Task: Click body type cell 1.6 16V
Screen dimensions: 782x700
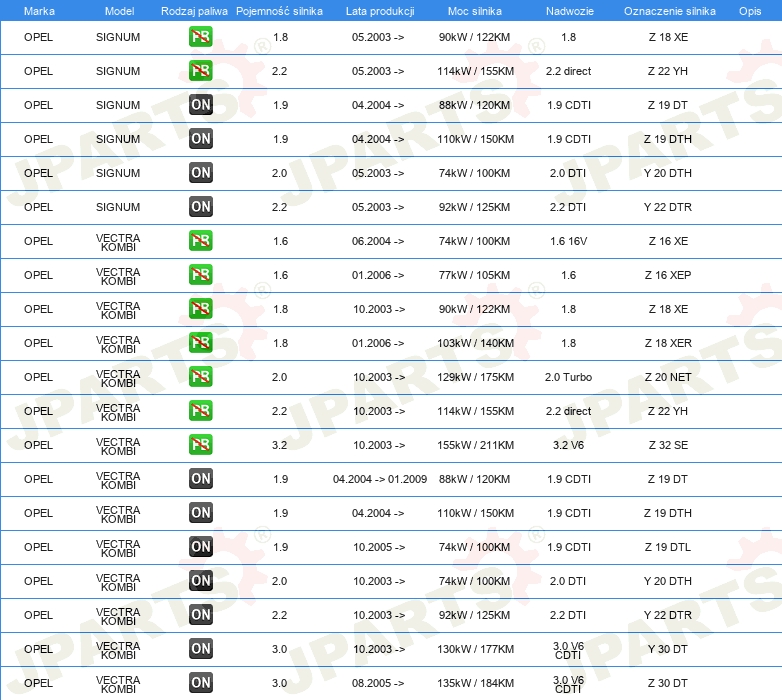Action: tap(568, 241)
